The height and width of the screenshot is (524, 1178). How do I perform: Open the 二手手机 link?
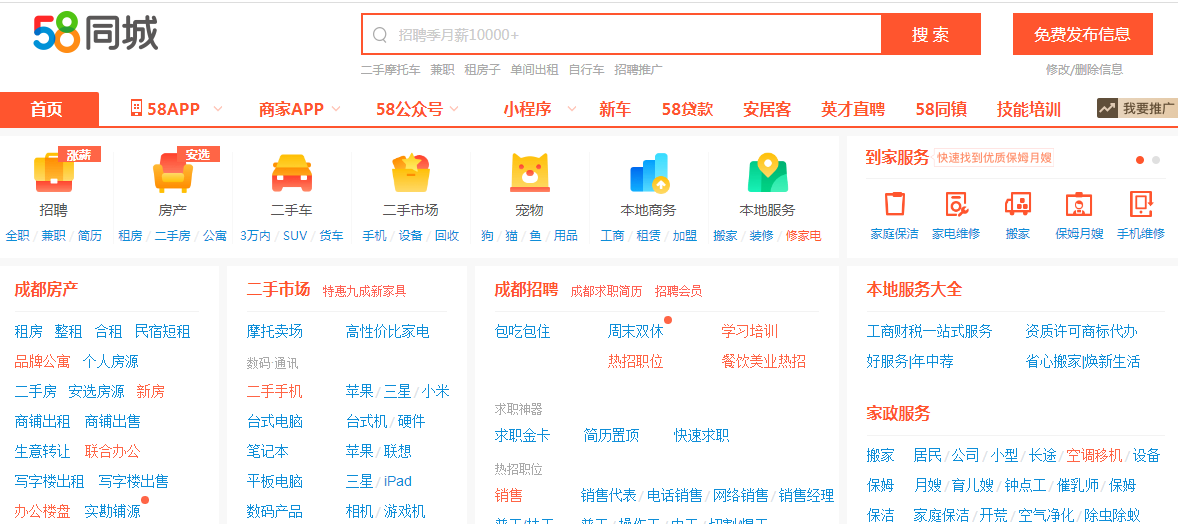(x=275, y=392)
